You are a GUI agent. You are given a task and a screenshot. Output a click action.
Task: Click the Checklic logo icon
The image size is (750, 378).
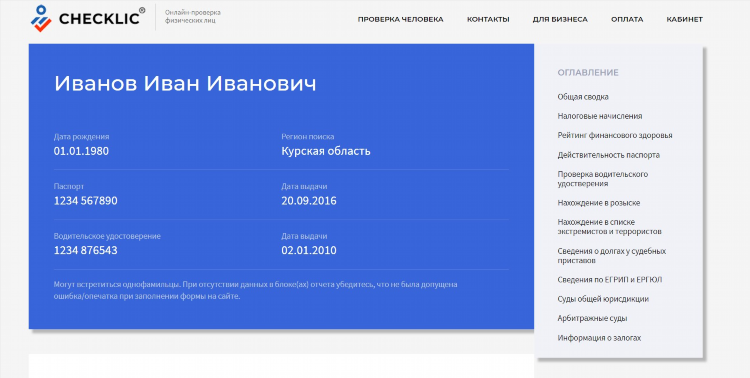pyautogui.click(x=41, y=19)
